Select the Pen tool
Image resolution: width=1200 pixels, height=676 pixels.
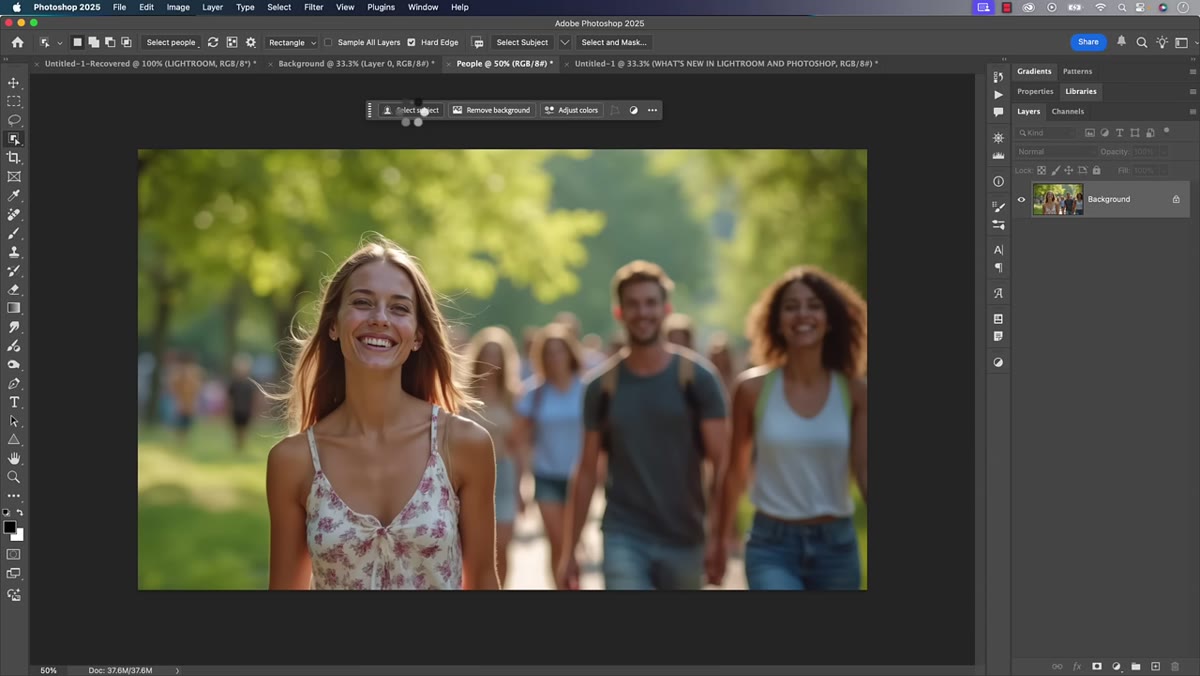pos(14,383)
